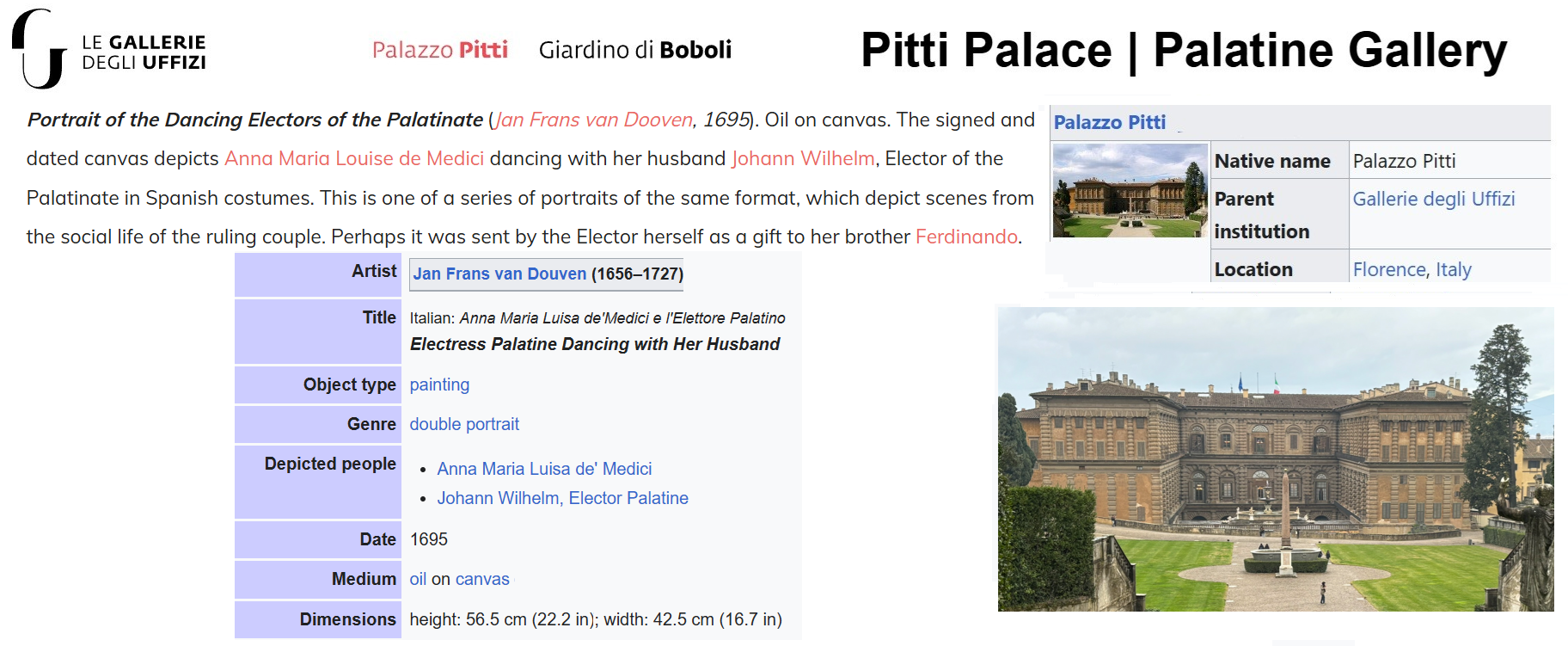Follow the canvas medium link
1568x646 pixels.
click(x=482, y=579)
